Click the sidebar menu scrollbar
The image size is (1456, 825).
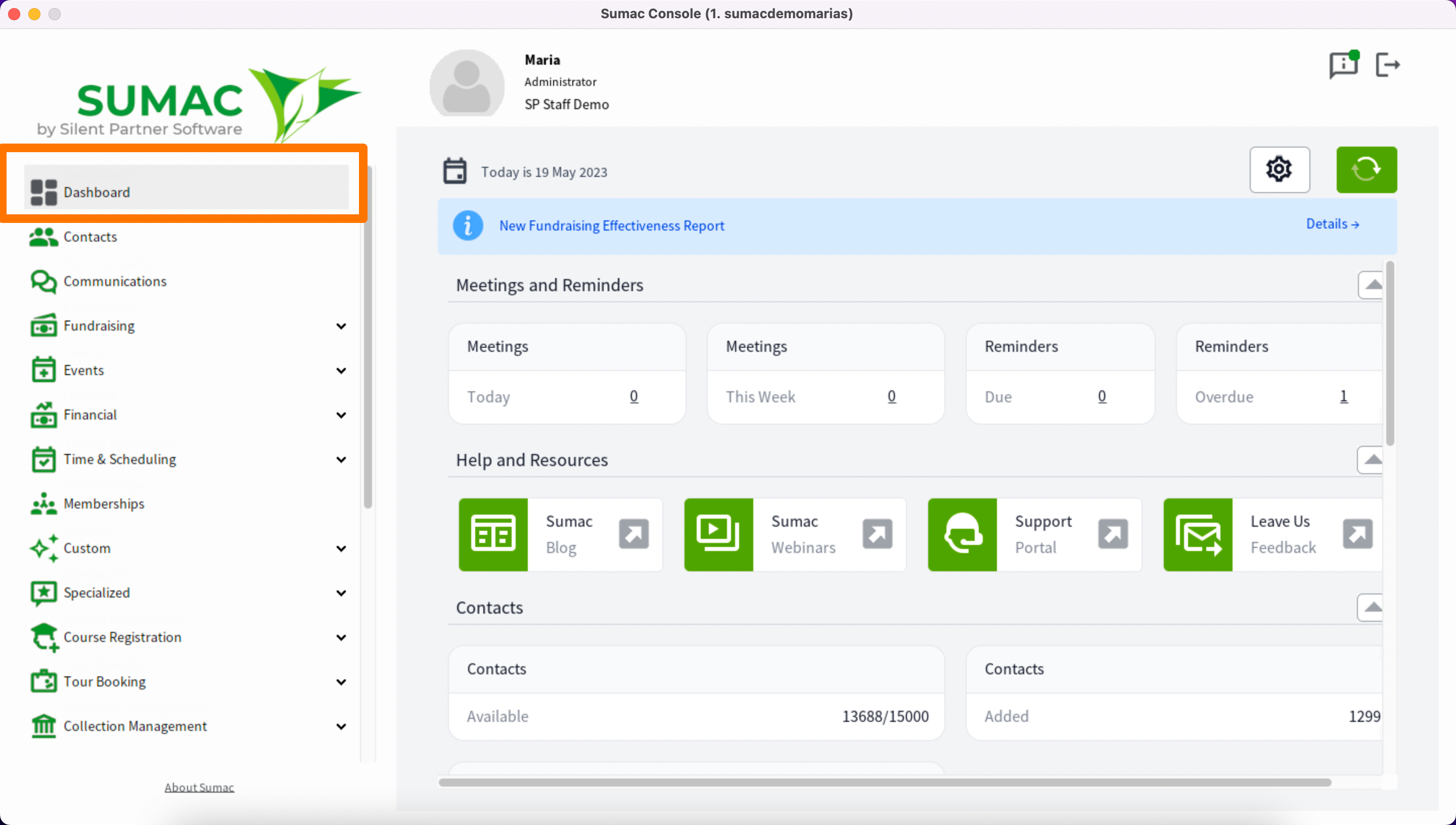click(x=368, y=337)
